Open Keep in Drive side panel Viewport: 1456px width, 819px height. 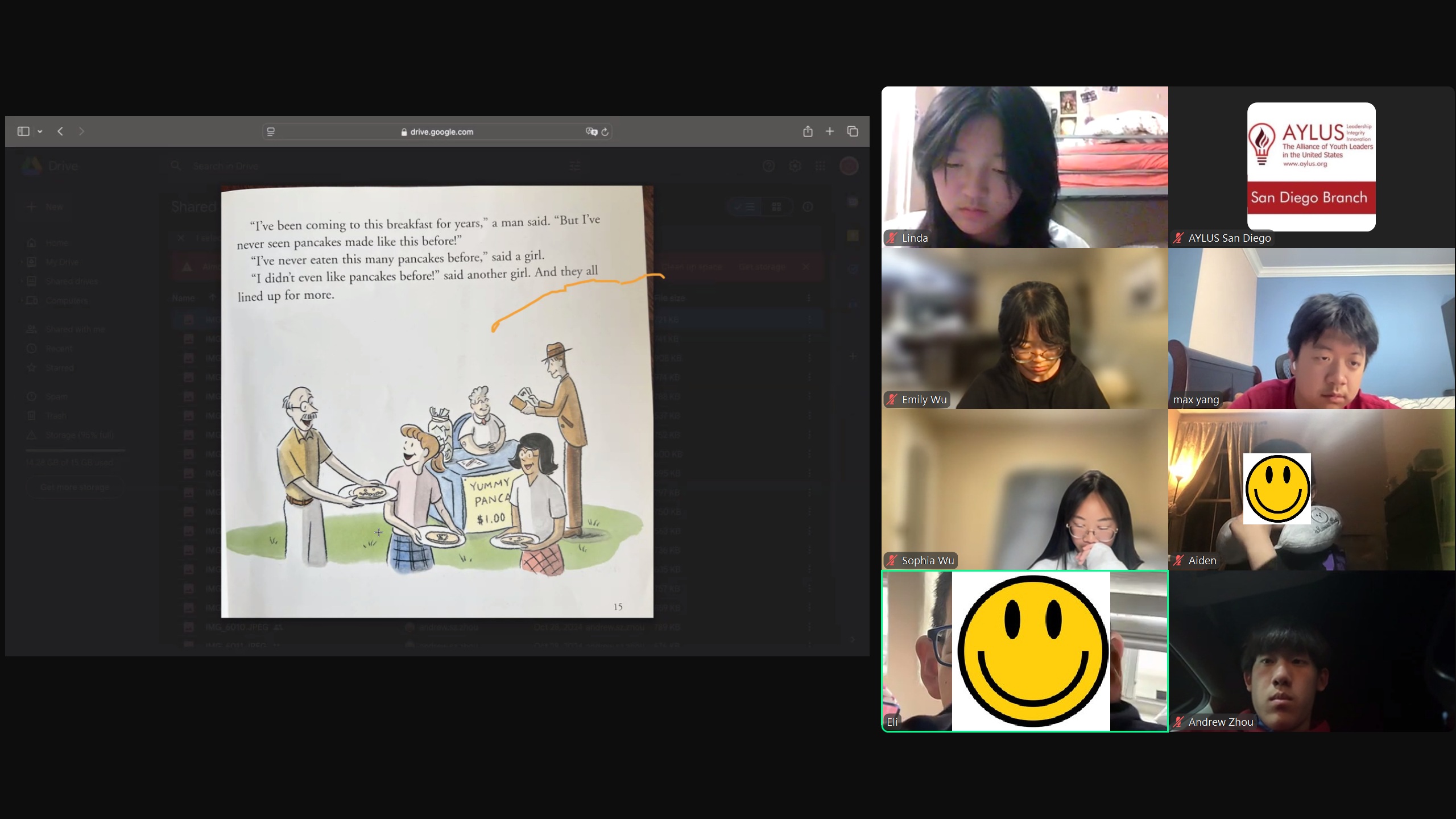pos(853,235)
